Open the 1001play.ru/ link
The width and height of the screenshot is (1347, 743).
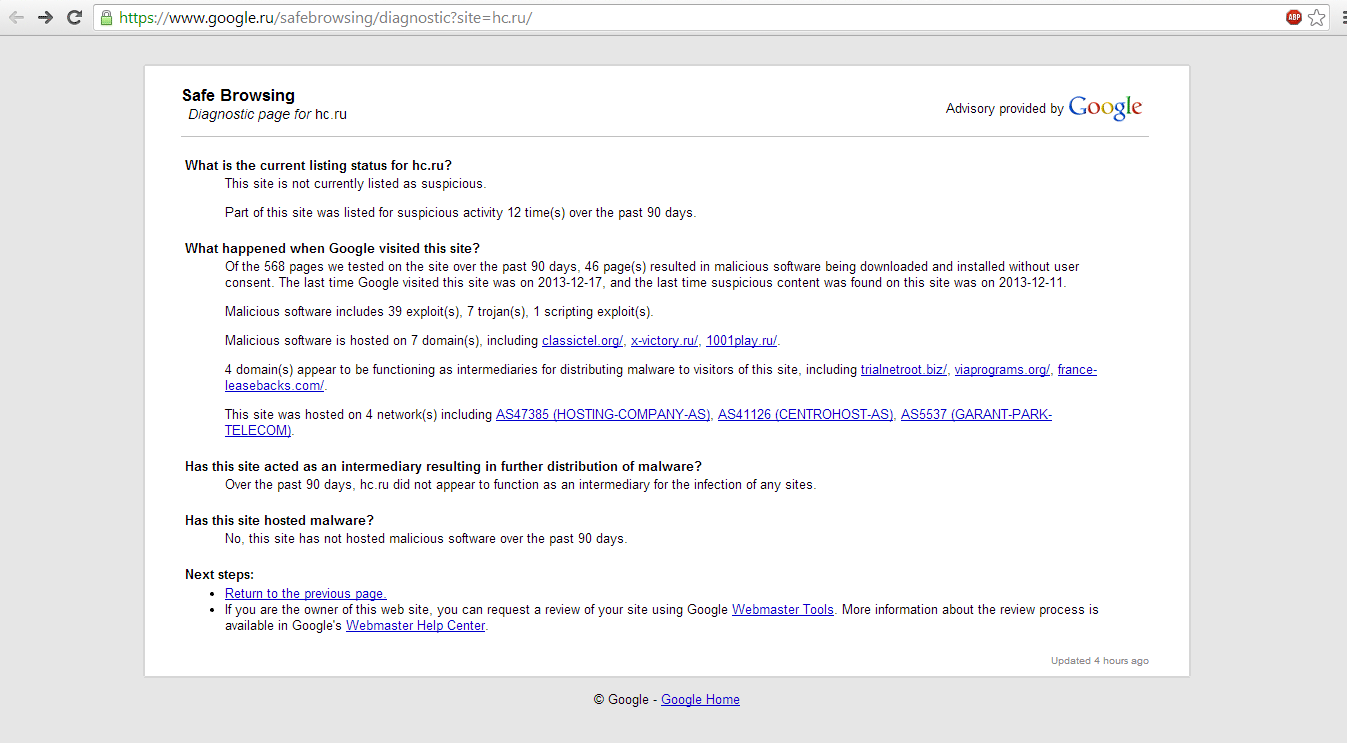(741, 341)
